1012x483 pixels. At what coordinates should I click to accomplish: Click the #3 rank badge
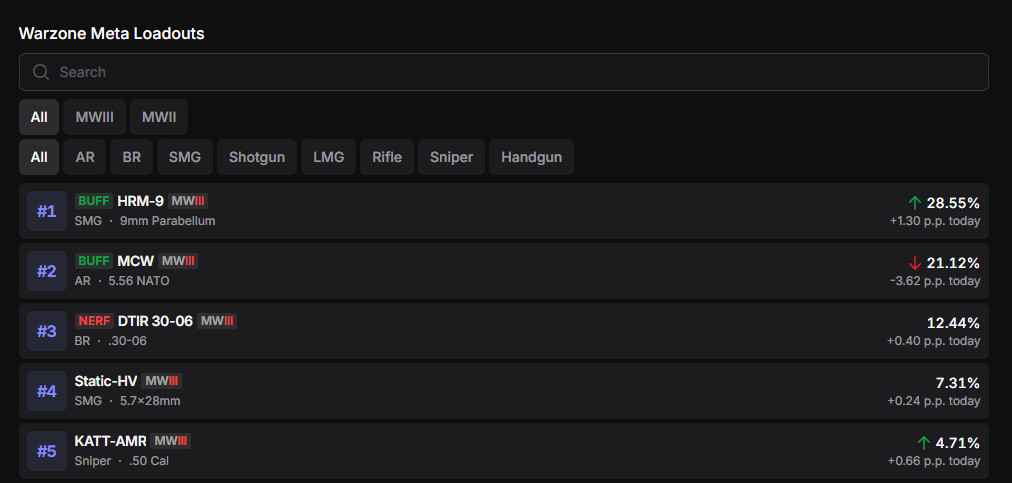47,331
